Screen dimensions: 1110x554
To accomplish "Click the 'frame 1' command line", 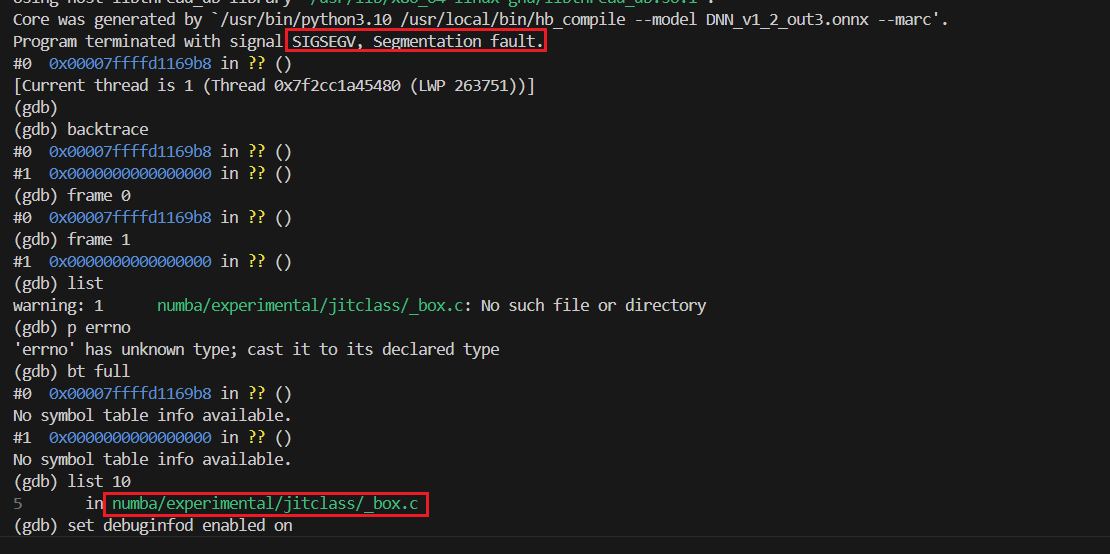I will (98, 239).
